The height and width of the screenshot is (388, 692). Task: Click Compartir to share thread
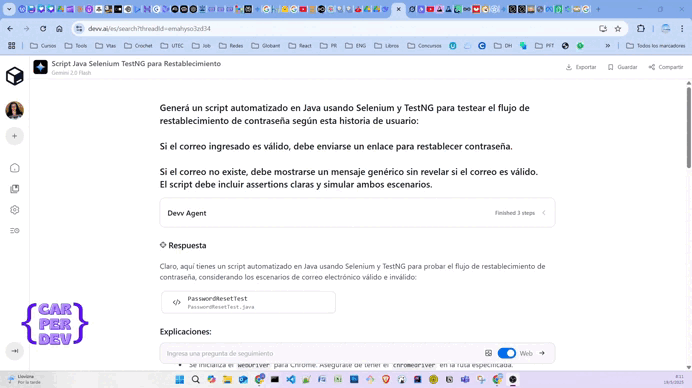pos(666,67)
